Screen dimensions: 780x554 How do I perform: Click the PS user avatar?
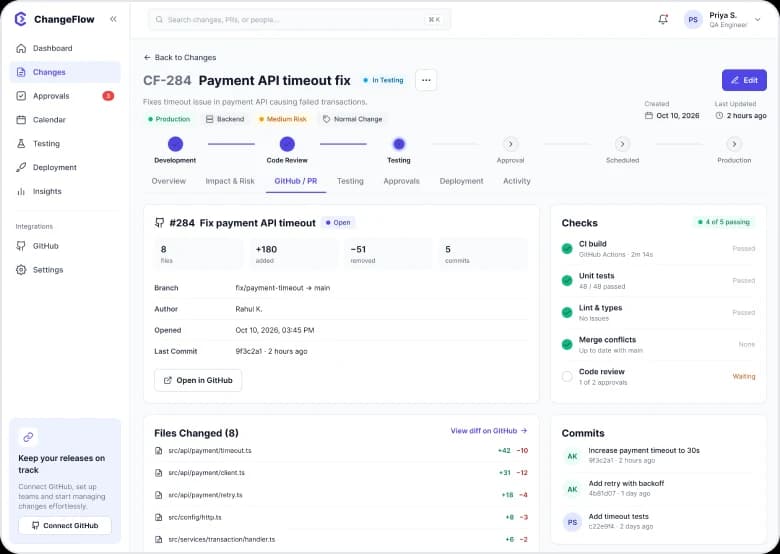click(693, 20)
